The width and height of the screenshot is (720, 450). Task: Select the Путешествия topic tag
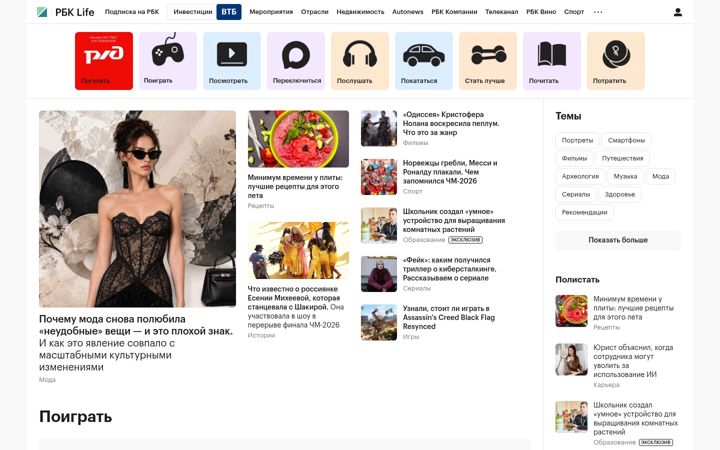[623, 158]
